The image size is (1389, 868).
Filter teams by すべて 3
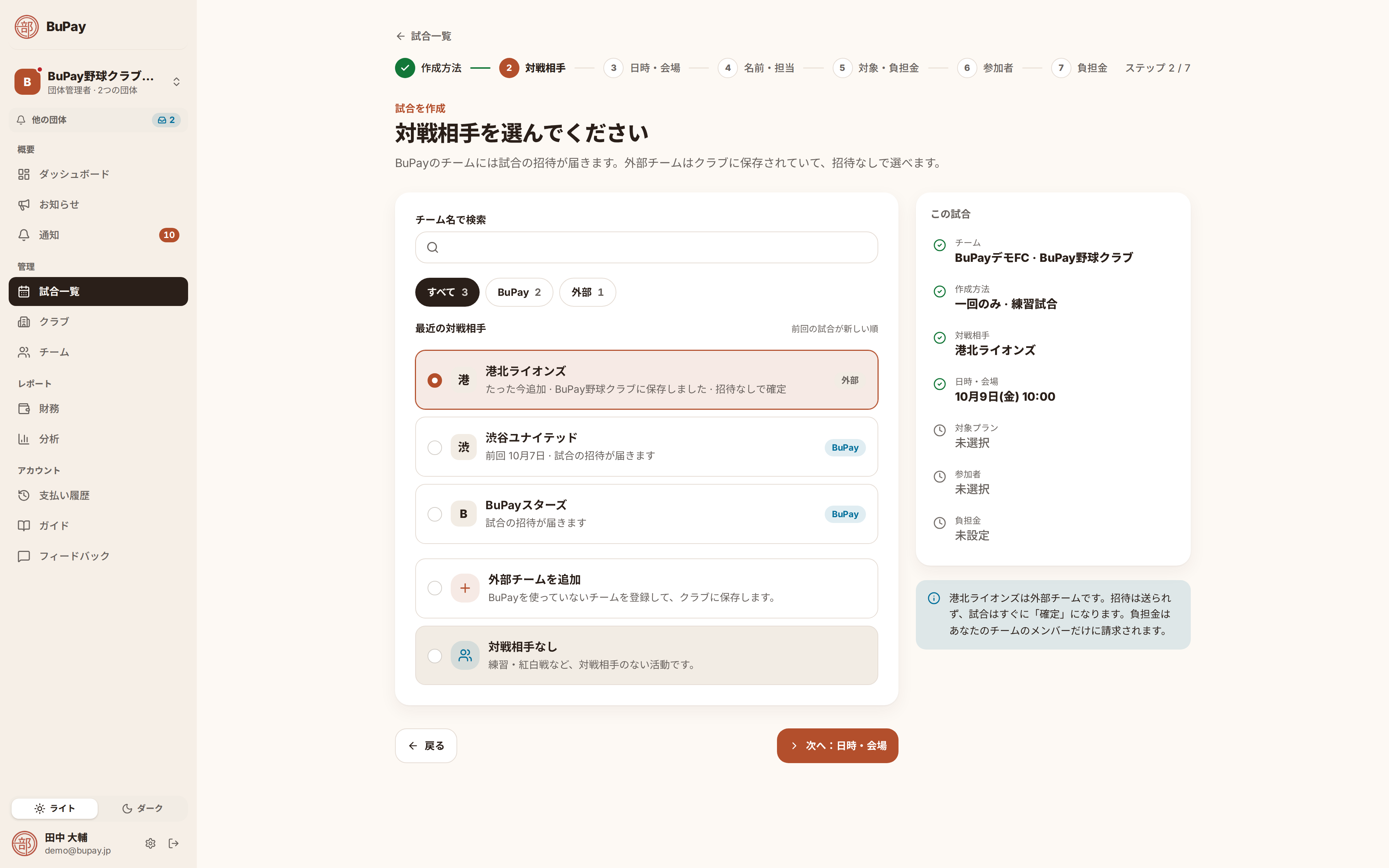coord(447,292)
